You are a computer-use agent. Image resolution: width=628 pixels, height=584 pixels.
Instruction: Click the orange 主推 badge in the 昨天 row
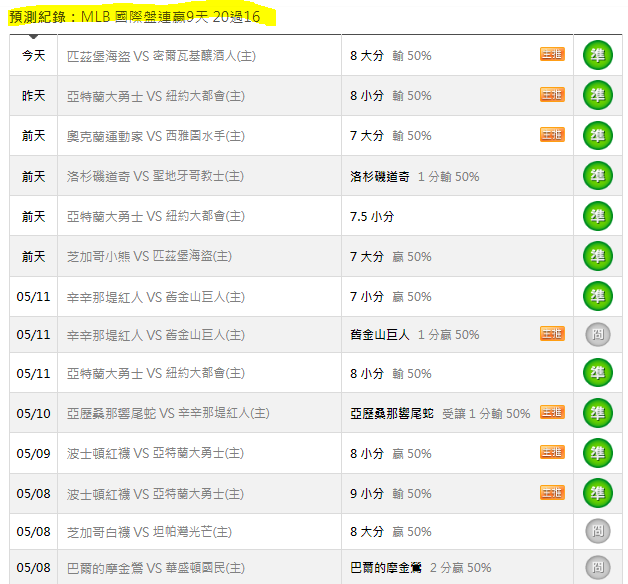click(552, 95)
